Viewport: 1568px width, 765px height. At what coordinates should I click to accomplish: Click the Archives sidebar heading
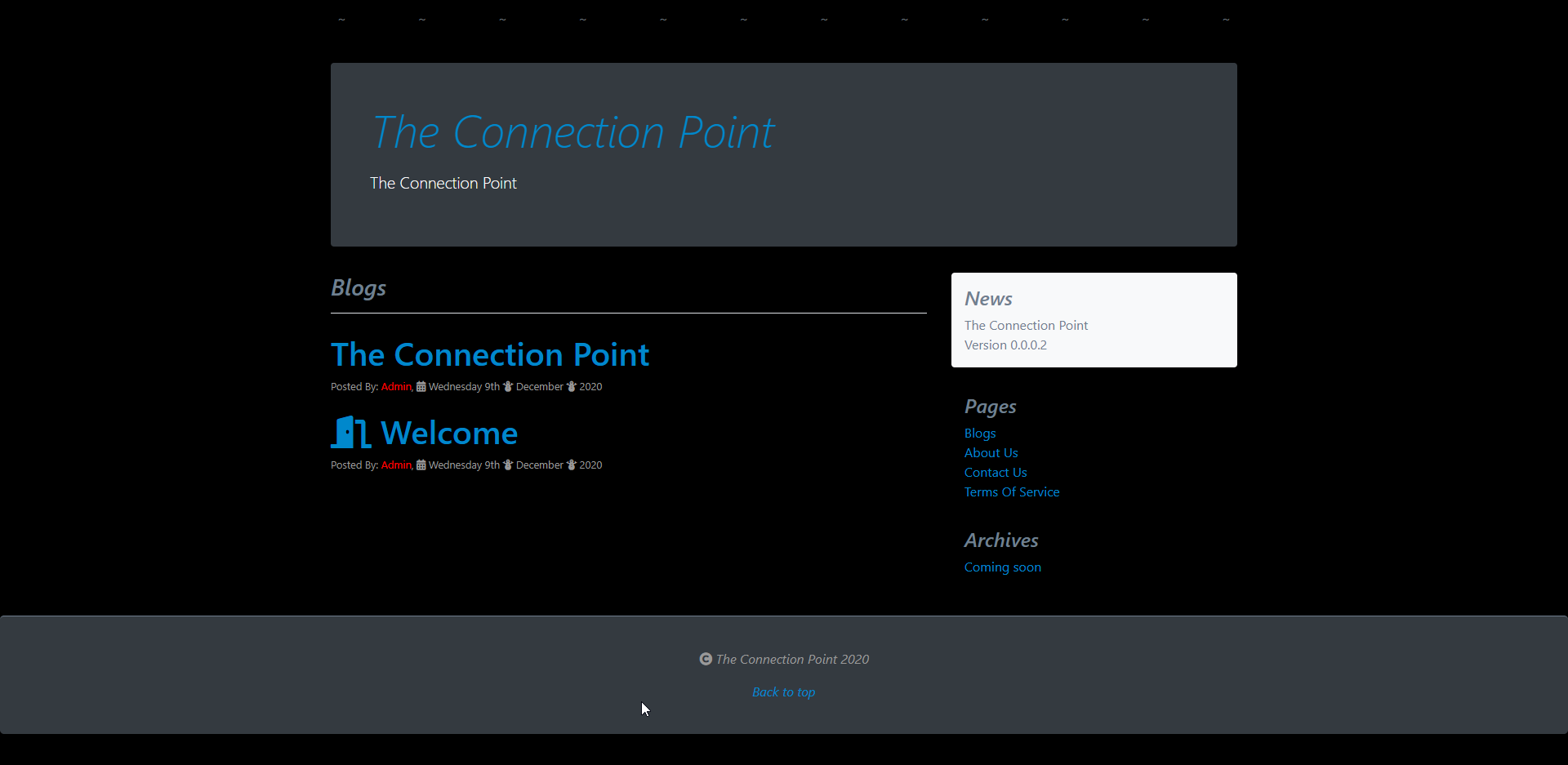click(x=1001, y=540)
